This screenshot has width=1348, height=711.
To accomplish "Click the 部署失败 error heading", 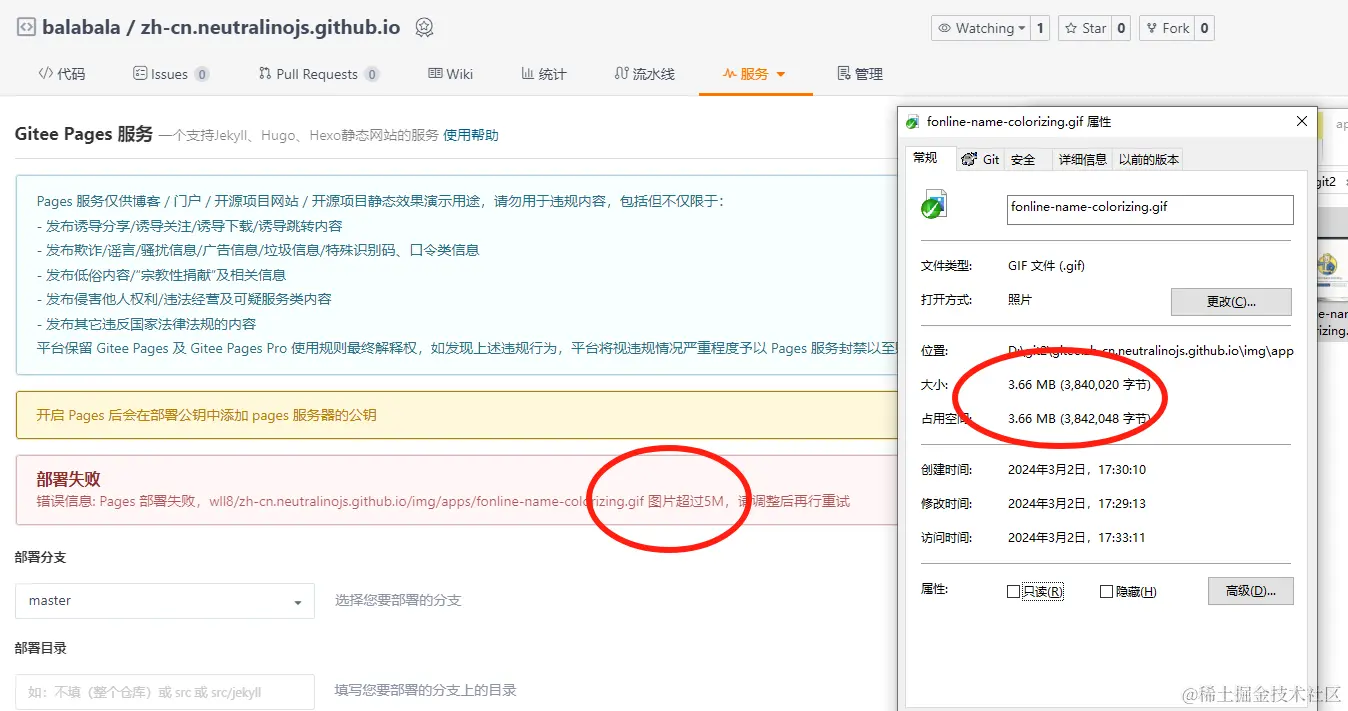I will tap(68, 479).
